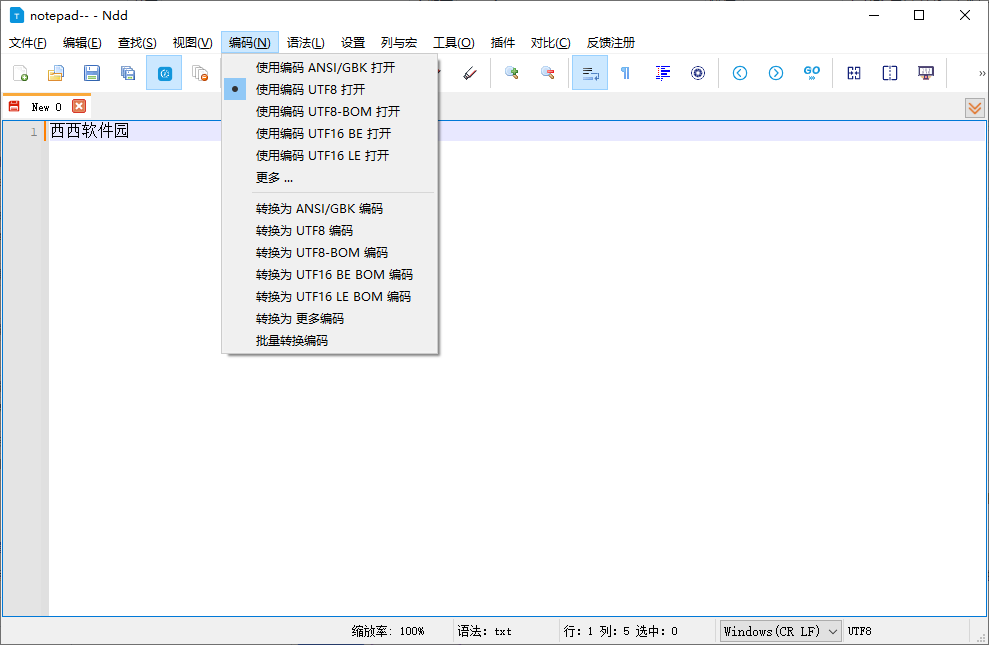
Task: Open the 编辑(E) menu
Action: [x=82, y=42]
